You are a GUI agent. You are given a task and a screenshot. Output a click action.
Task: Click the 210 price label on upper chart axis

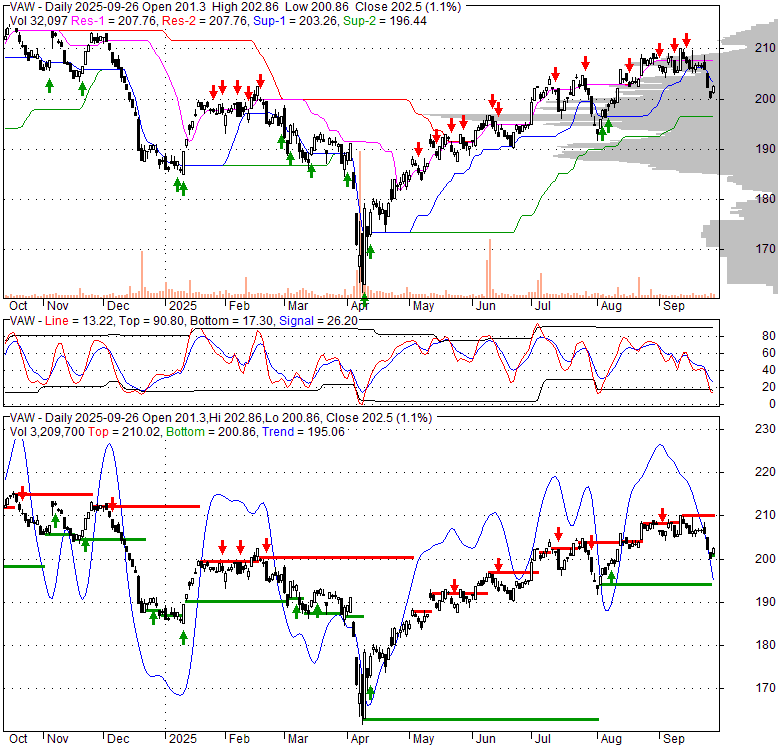pos(765,48)
